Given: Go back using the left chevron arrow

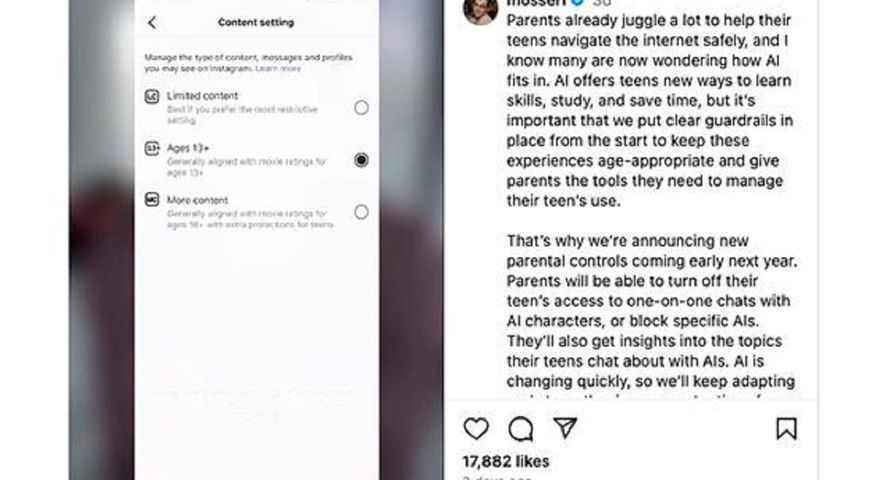Looking at the screenshot, I should [152, 23].
